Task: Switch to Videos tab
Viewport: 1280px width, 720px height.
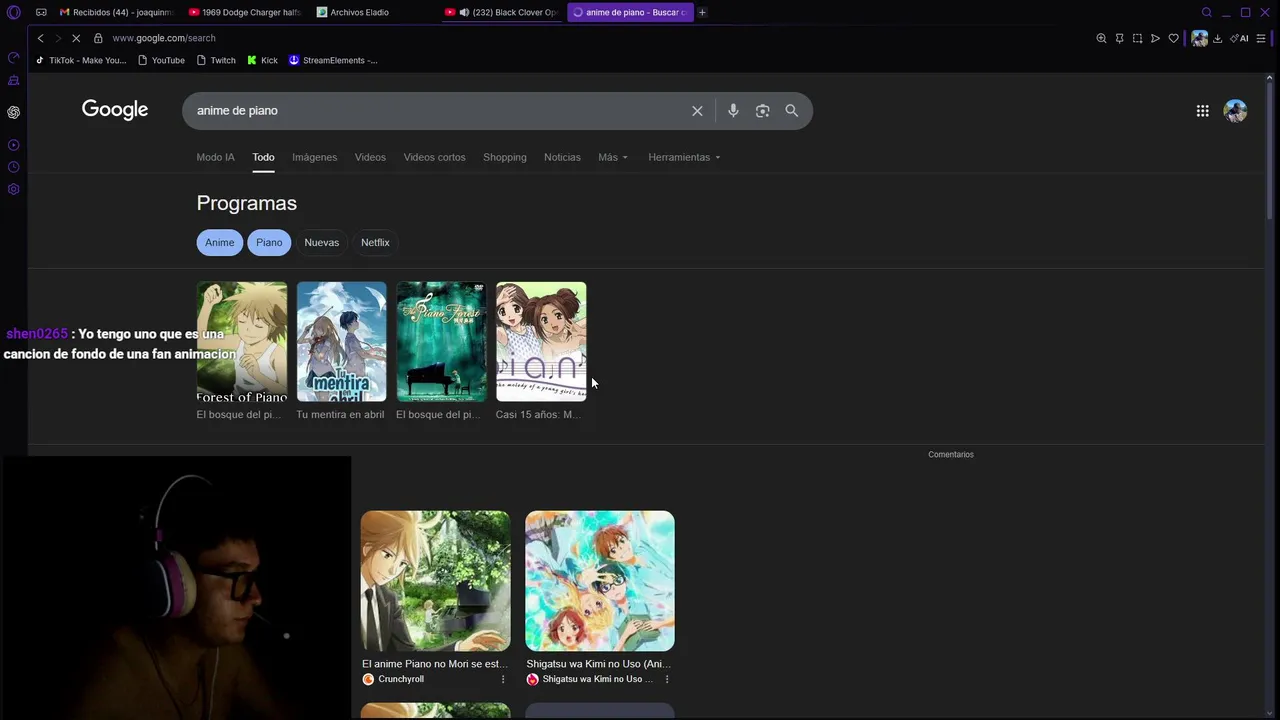Action: click(x=370, y=157)
